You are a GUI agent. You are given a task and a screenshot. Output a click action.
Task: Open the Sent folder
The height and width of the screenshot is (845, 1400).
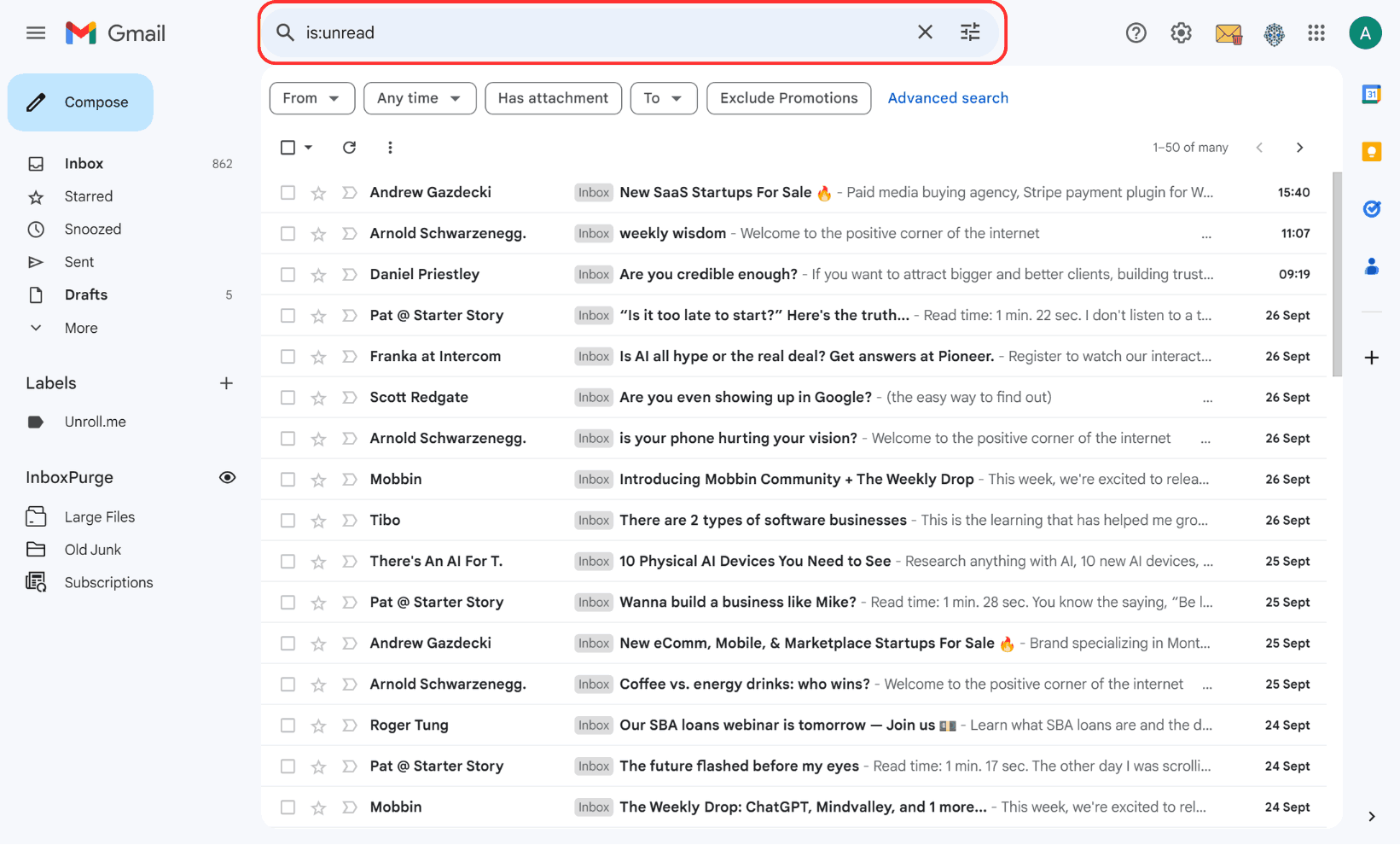[x=78, y=261]
